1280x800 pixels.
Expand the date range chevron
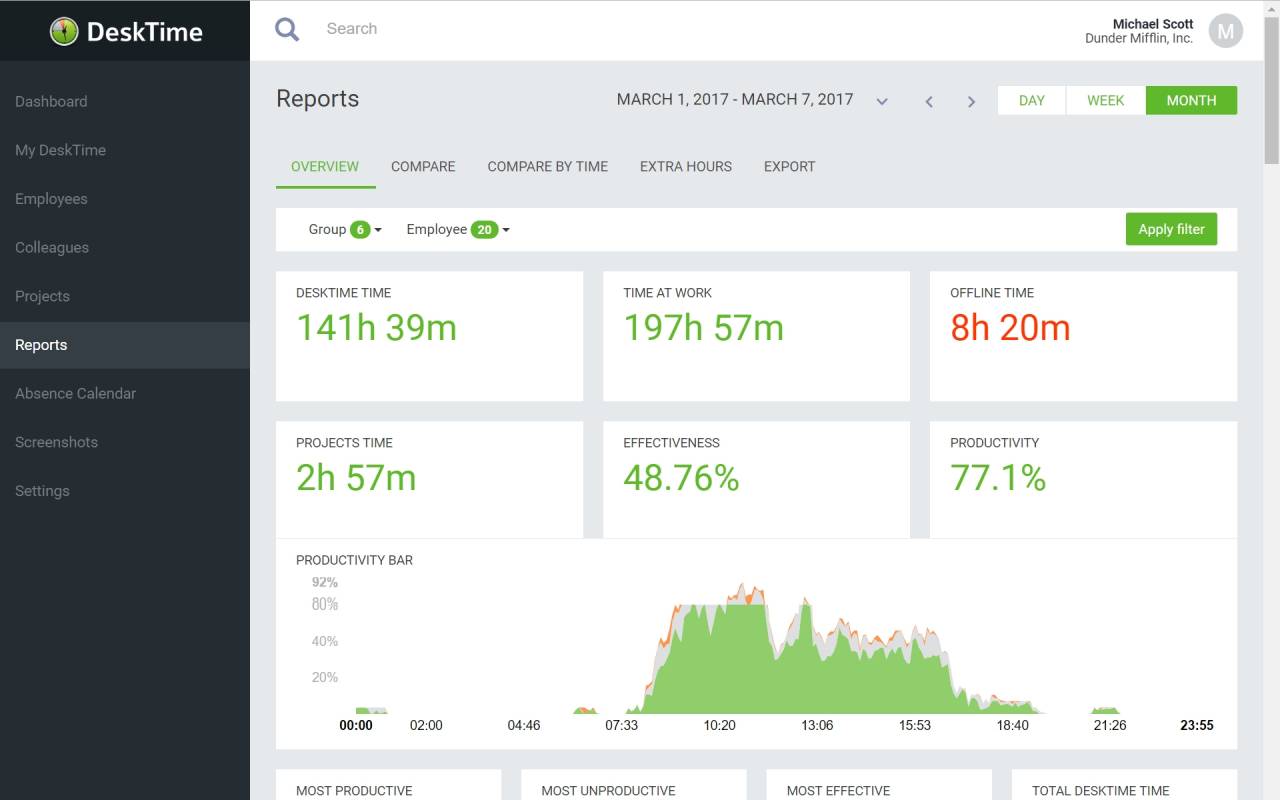pos(882,101)
